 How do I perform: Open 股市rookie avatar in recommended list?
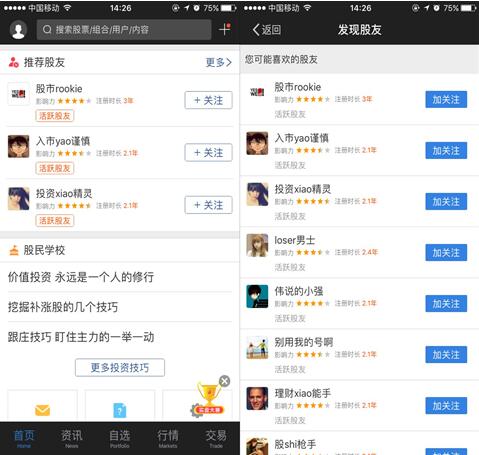point(18,94)
